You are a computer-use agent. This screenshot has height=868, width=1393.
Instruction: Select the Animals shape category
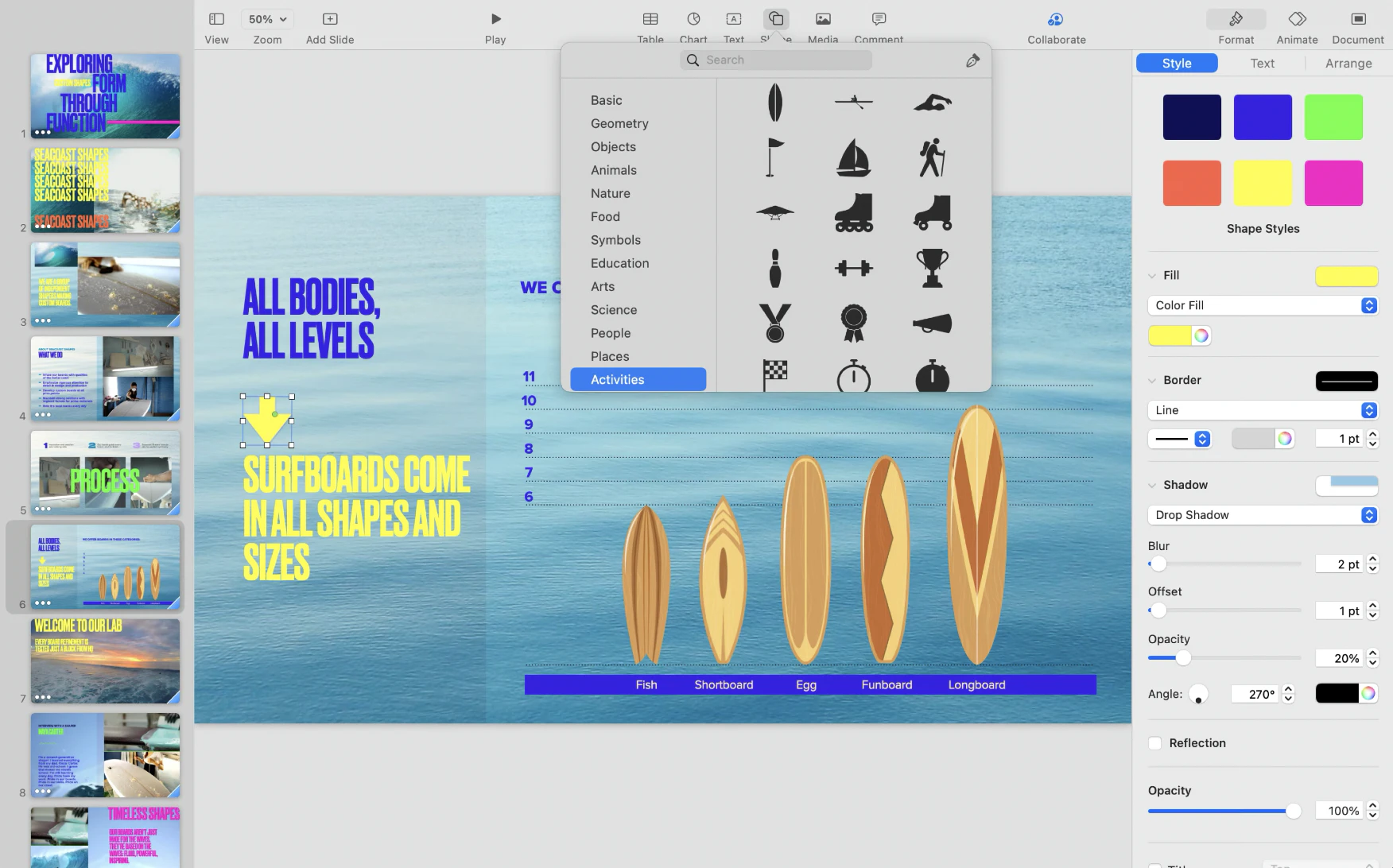pos(613,170)
